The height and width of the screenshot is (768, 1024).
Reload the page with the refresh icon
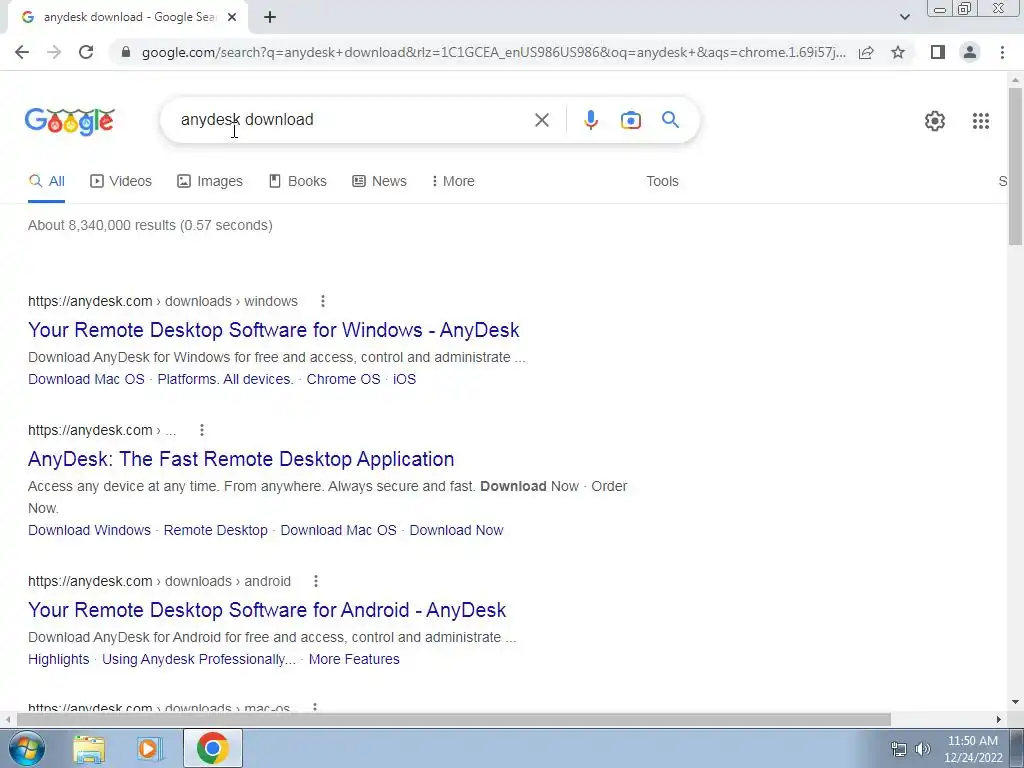coord(86,52)
